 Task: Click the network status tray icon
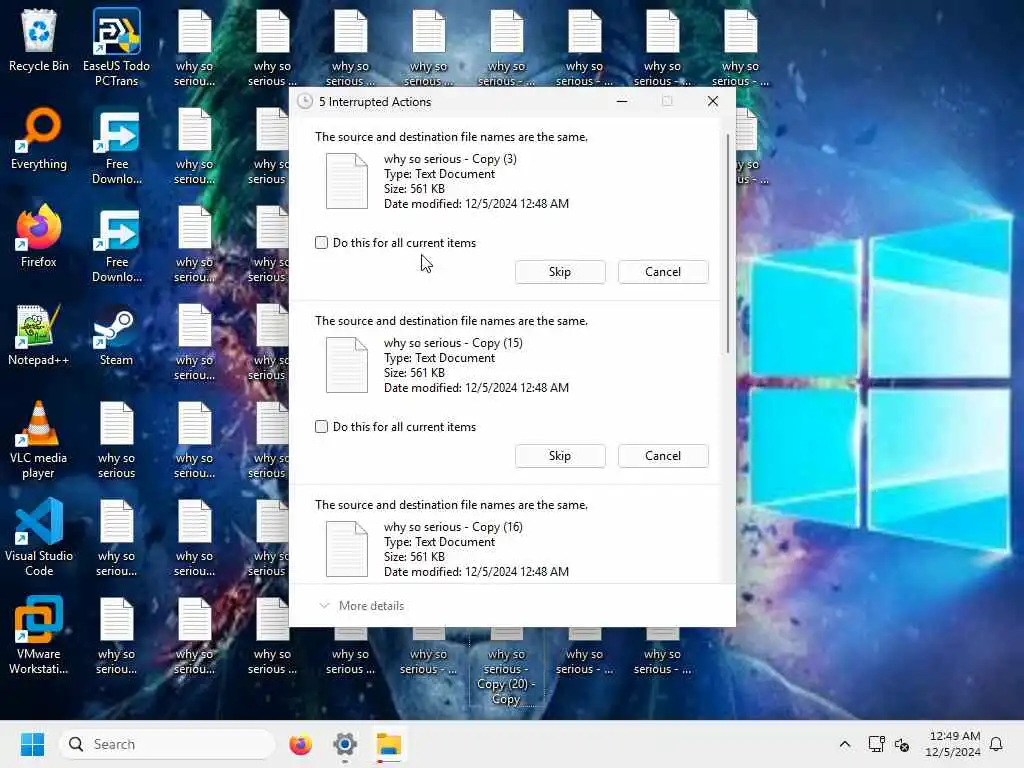(x=876, y=744)
